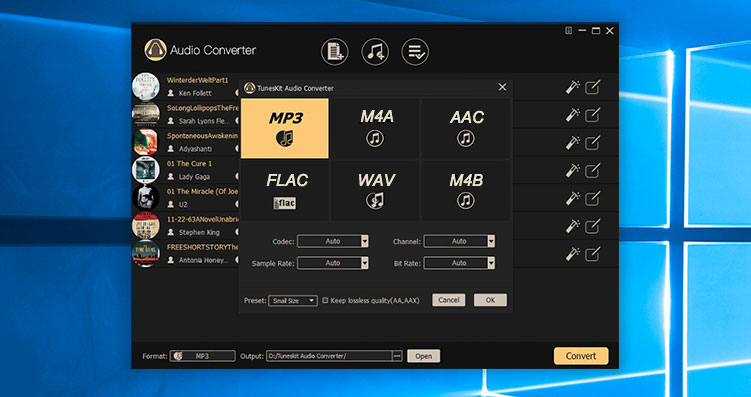The height and width of the screenshot is (397, 751).
Task: Click the effects wand for FREESHORTSTORY row
Action: [x=572, y=254]
